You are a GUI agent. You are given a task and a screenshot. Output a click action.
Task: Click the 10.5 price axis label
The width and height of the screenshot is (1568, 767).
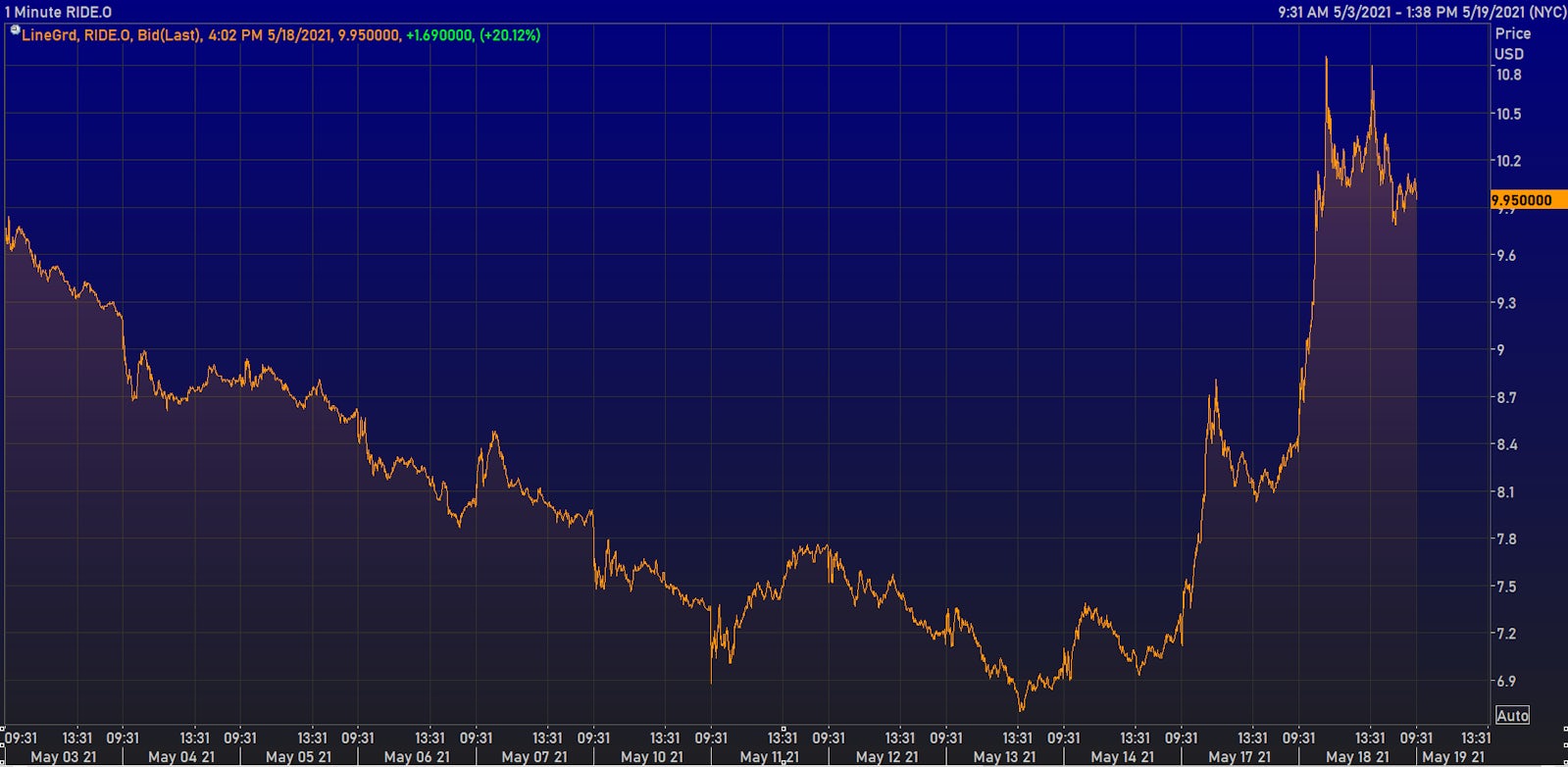pos(1508,114)
